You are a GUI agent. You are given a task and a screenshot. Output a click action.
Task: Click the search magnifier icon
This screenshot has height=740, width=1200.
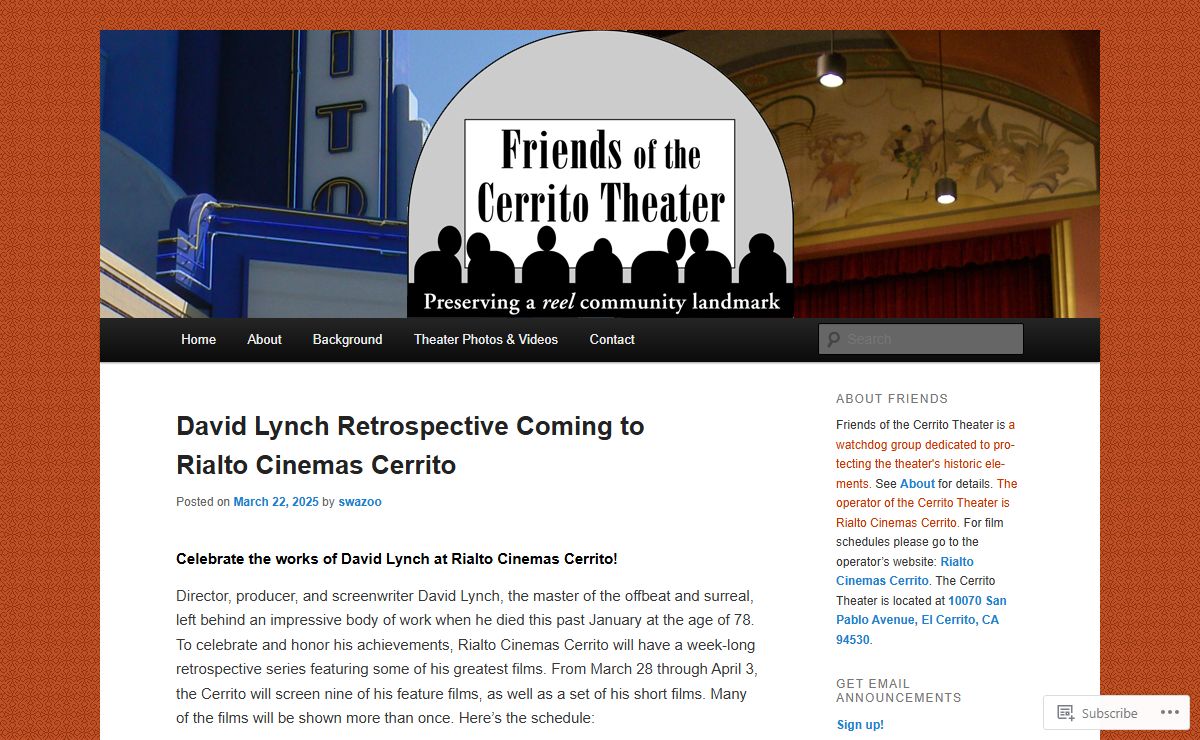tap(832, 339)
